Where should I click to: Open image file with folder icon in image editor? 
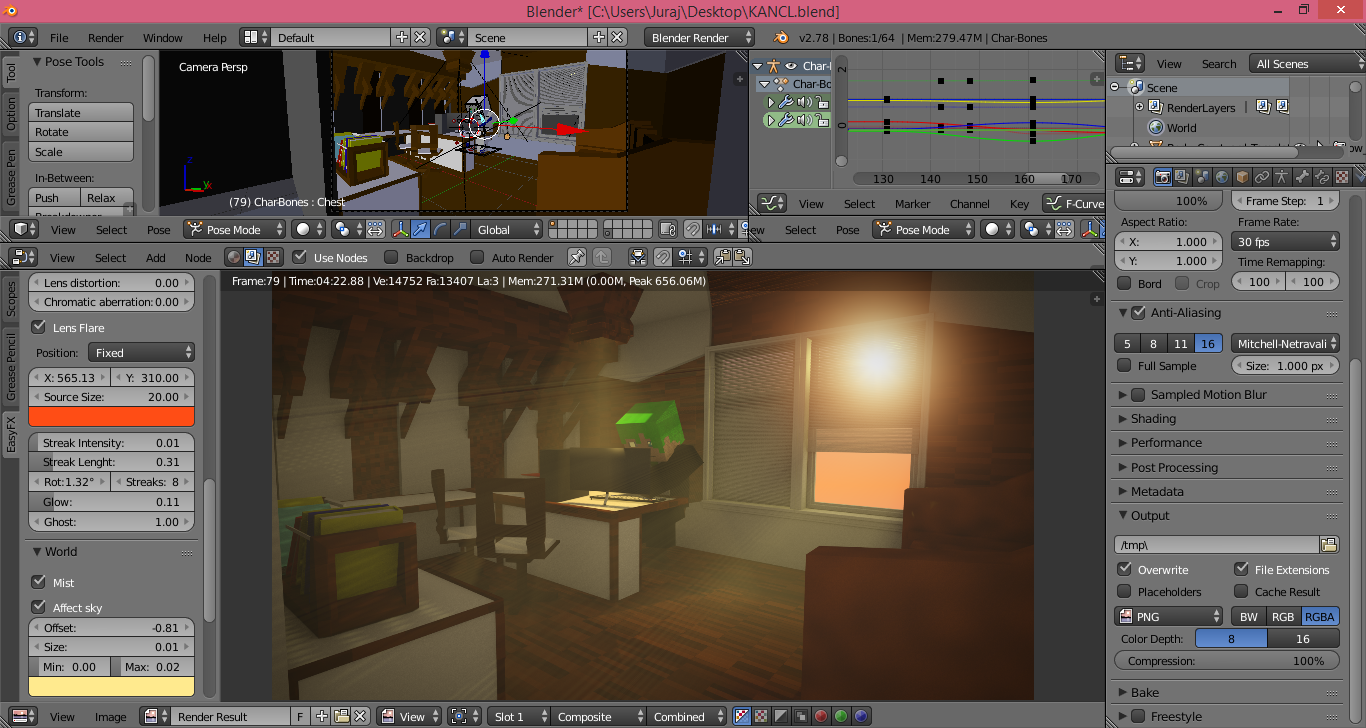pyautogui.click(x=342, y=716)
